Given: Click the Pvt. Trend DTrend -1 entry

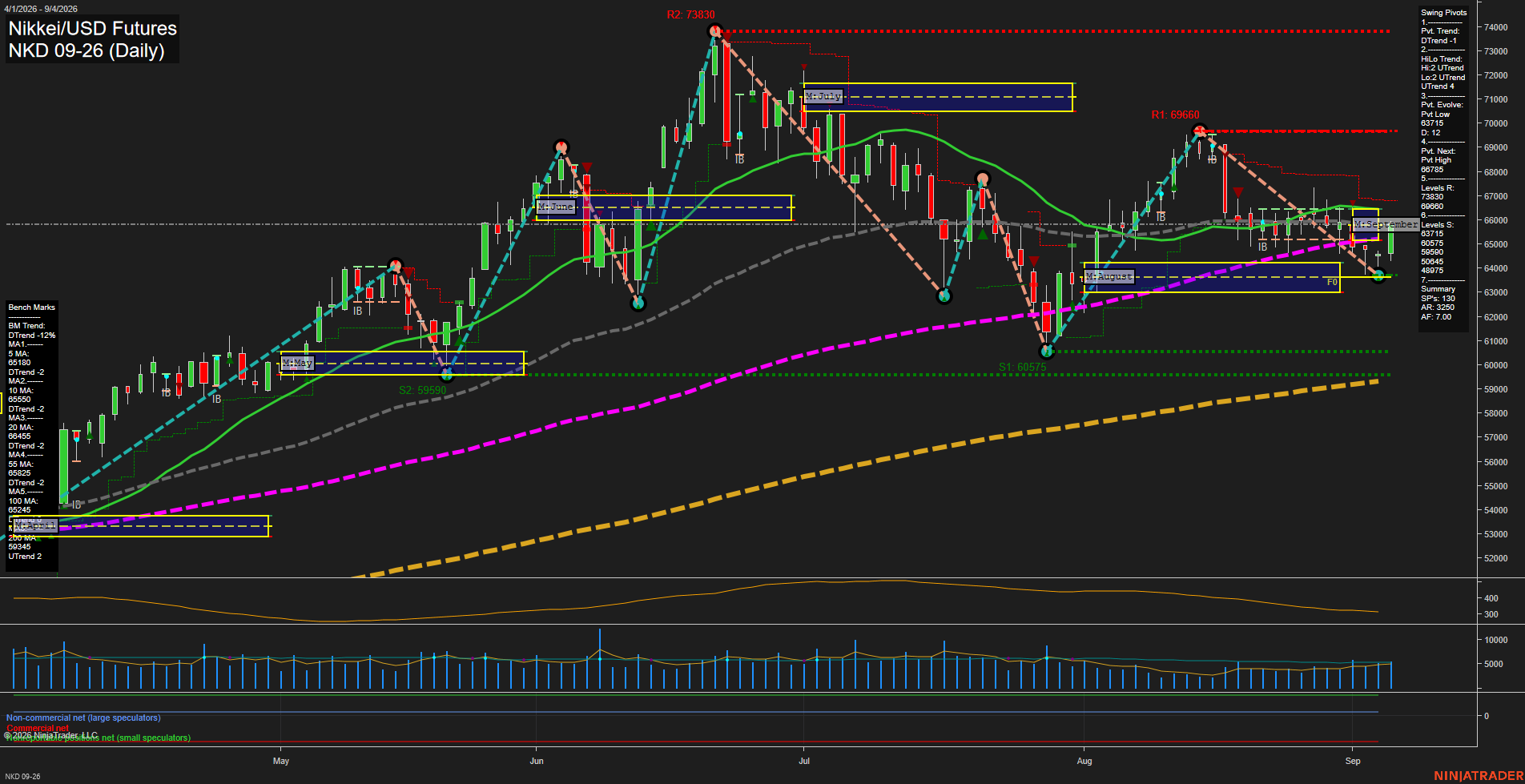Looking at the screenshot, I should tap(1440, 36).
